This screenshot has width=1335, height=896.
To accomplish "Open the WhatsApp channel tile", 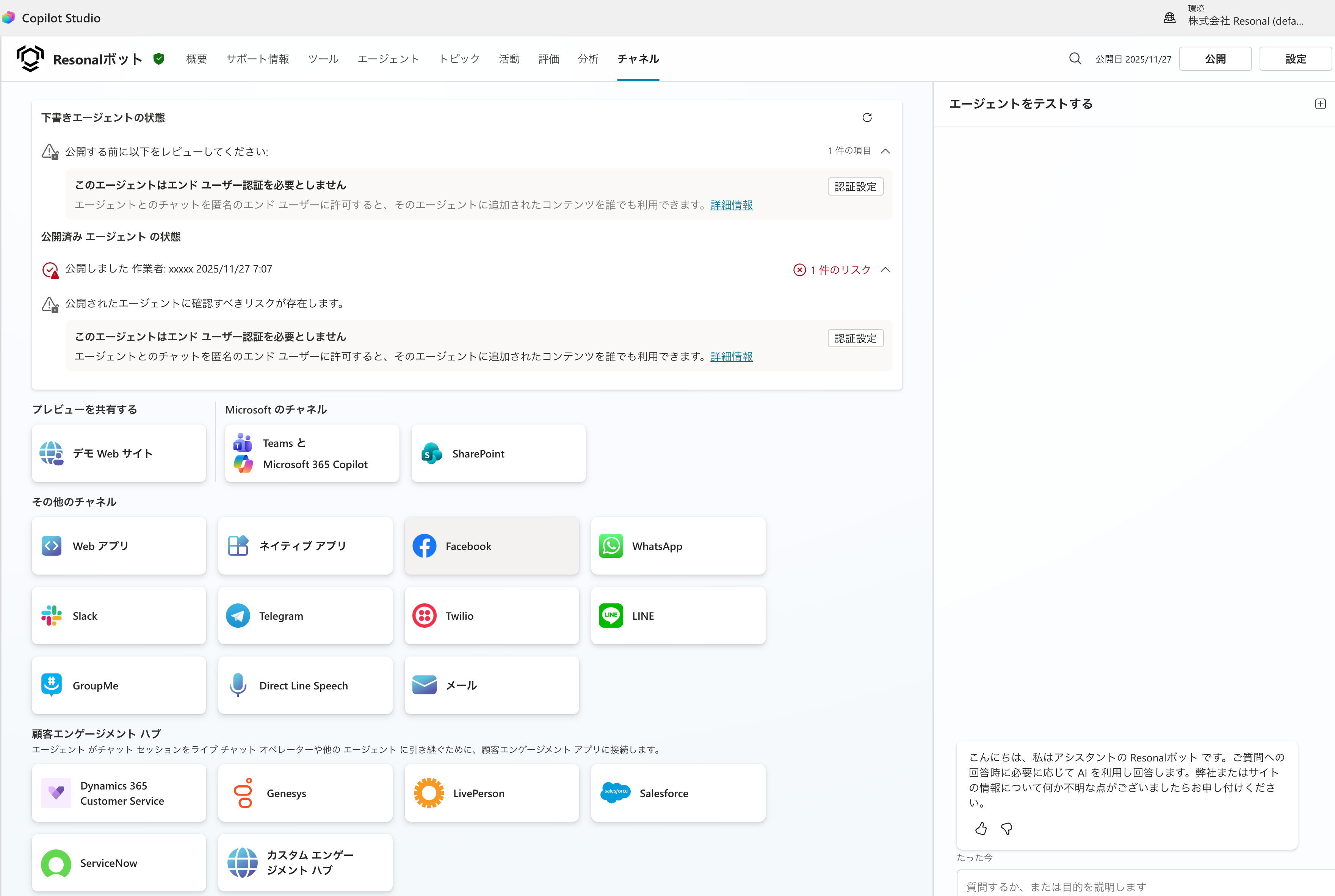I will (678, 546).
